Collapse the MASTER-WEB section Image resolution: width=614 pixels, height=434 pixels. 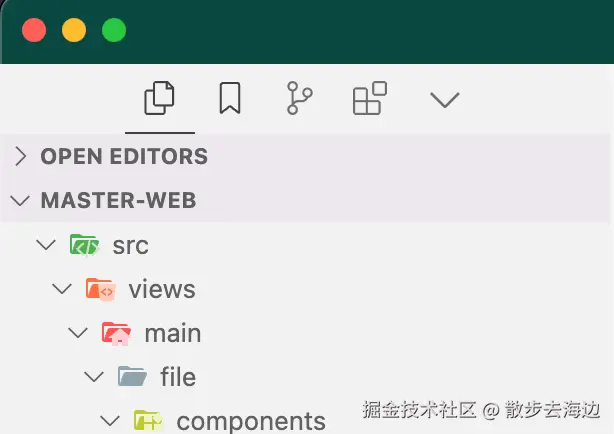click(20, 200)
